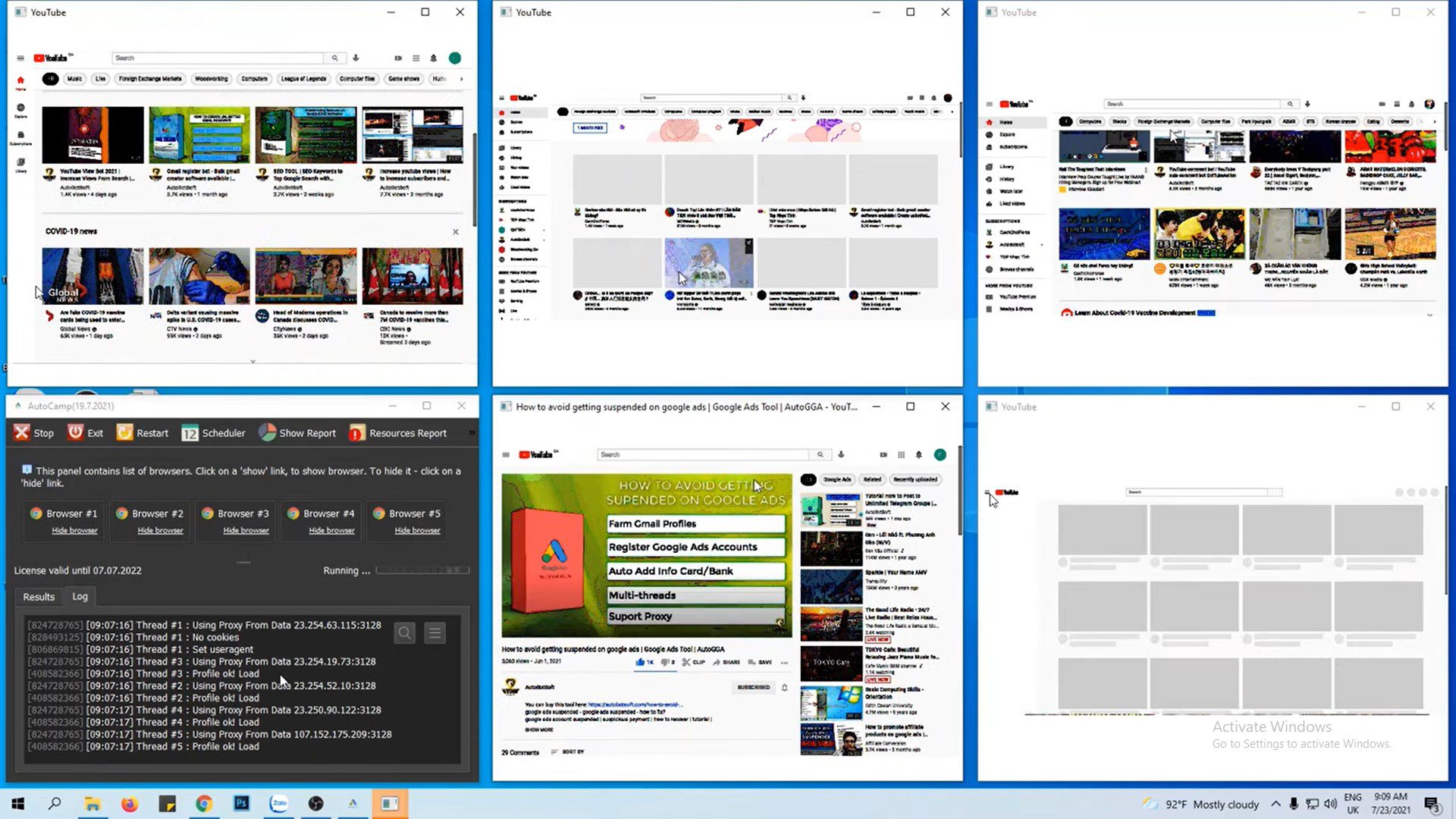The height and width of the screenshot is (819, 1456).
Task: Open Windows Start menu
Action: coord(18,804)
